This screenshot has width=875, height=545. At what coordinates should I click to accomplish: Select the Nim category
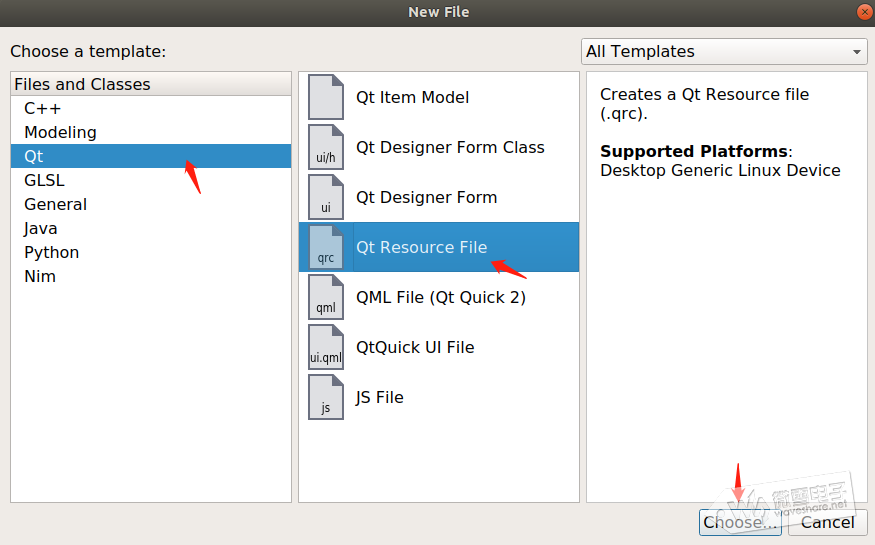(40, 276)
